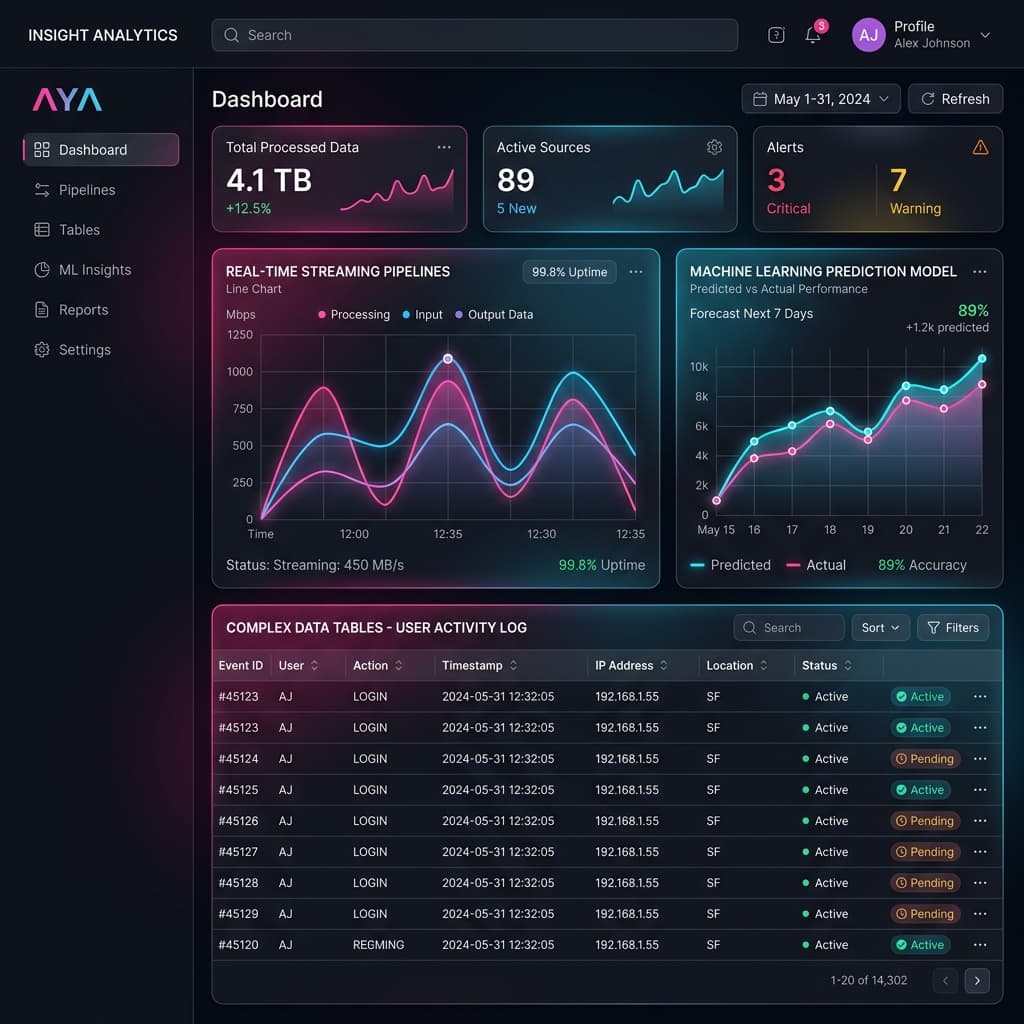Click Actual data point at May 15
Screen dimensions: 1024x1024
point(716,500)
